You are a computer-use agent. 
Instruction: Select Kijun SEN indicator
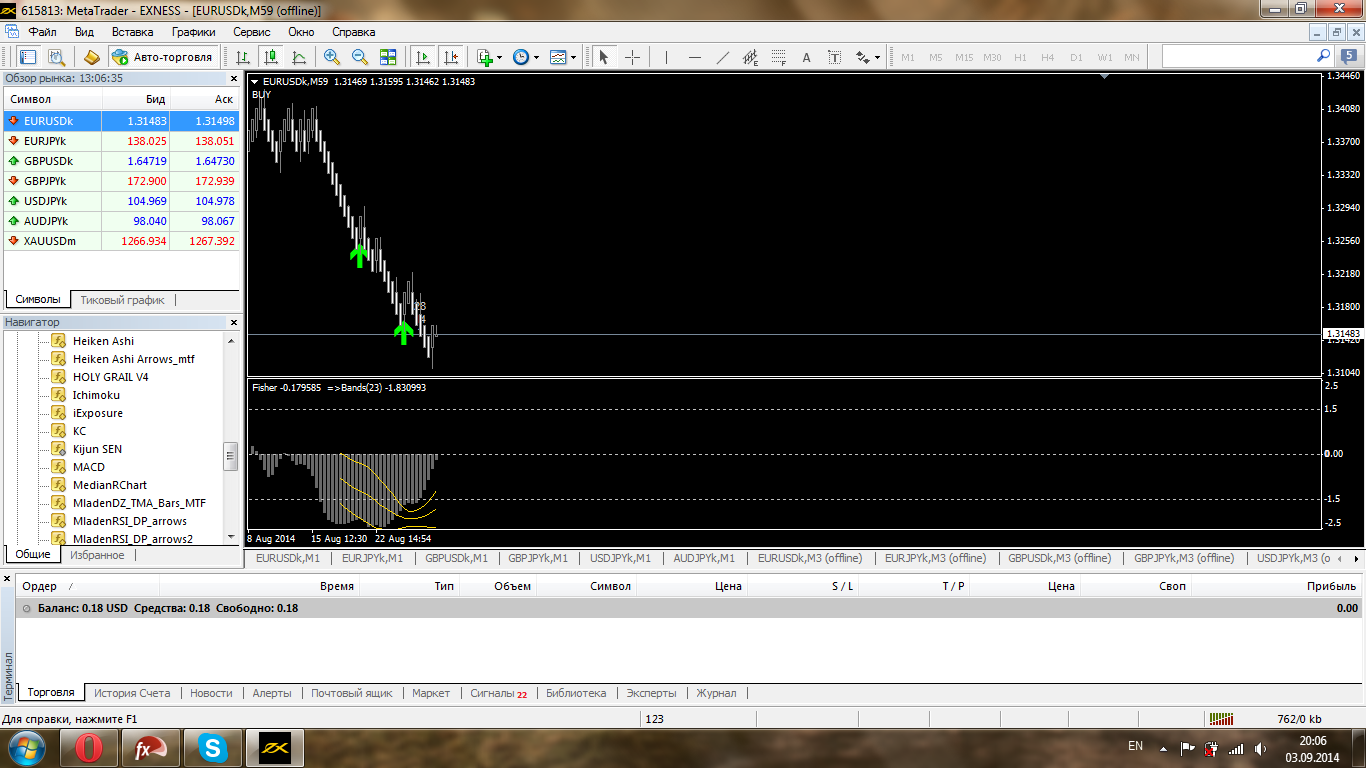[97, 449]
